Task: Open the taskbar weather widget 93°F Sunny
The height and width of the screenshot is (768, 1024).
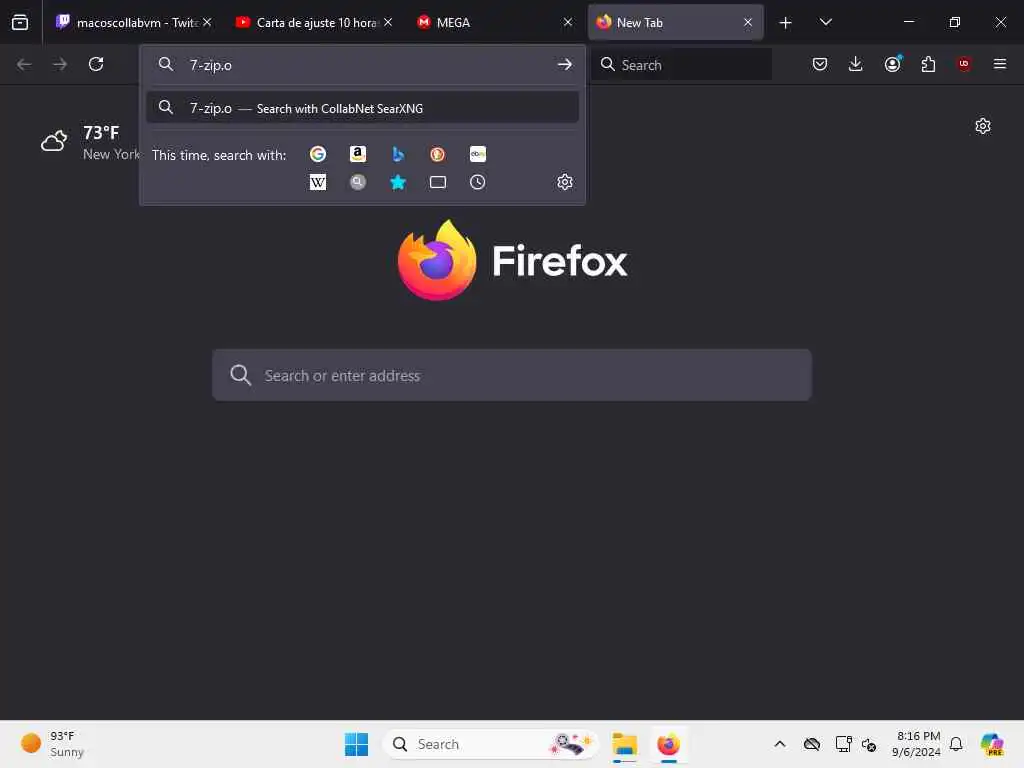Action: pyautogui.click(x=53, y=744)
